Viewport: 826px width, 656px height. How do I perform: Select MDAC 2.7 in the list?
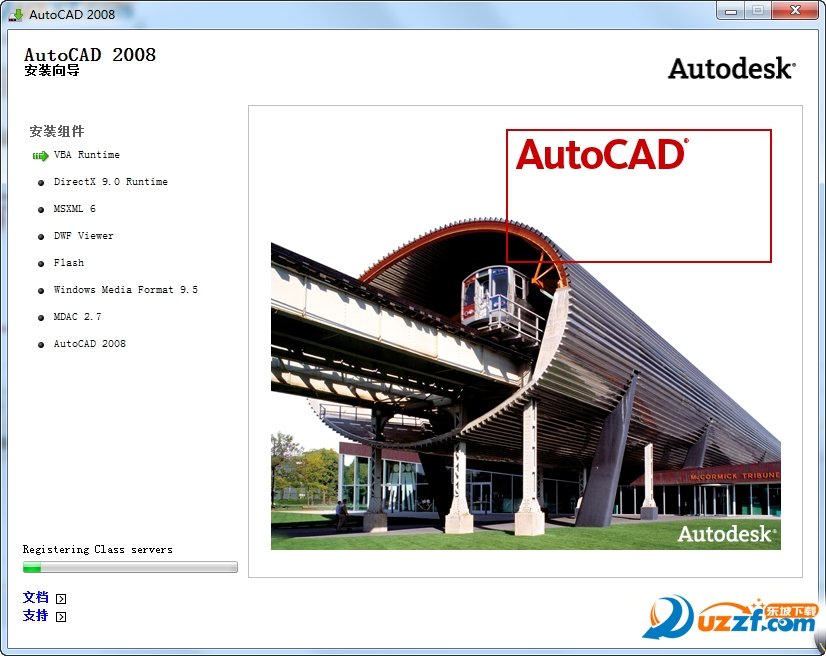click(77, 317)
